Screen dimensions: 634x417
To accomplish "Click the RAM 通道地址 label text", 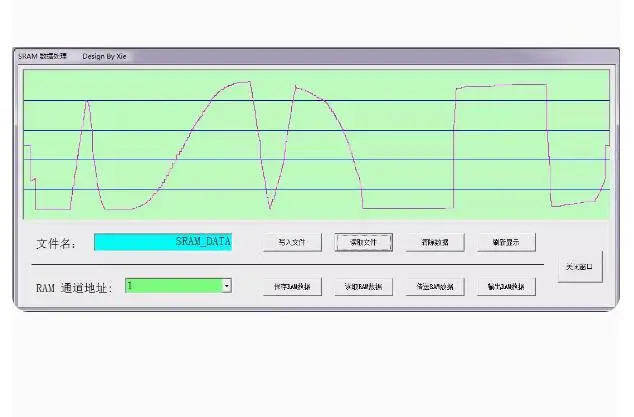I will (74, 288).
